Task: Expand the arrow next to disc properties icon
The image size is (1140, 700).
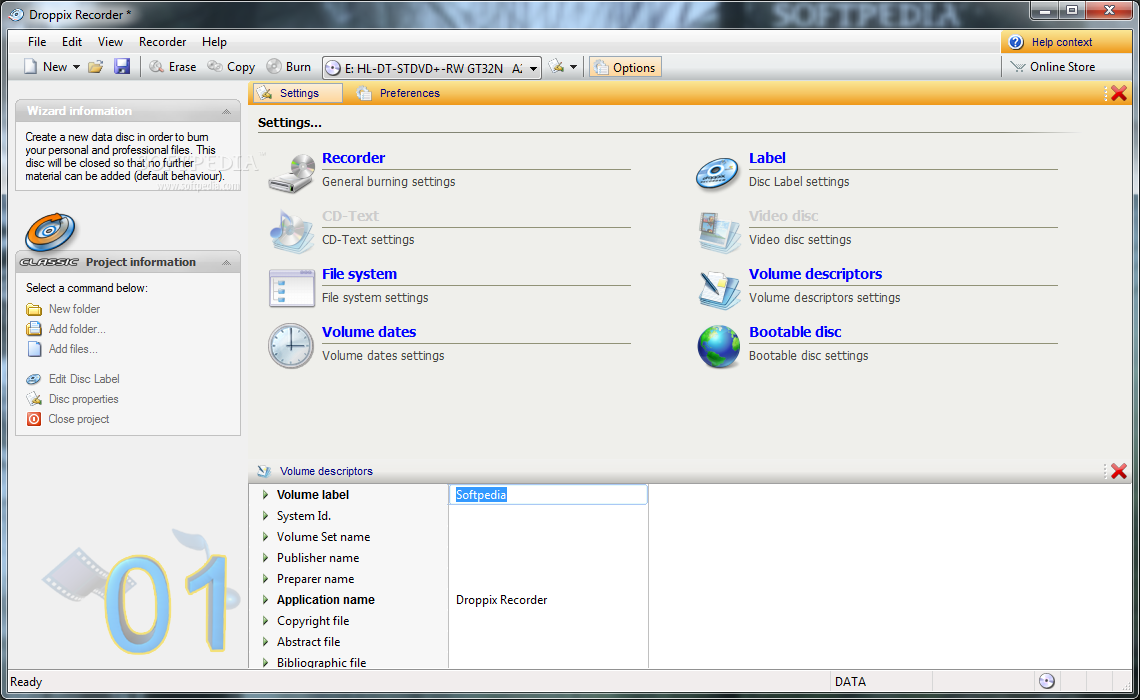Action: coord(574,67)
